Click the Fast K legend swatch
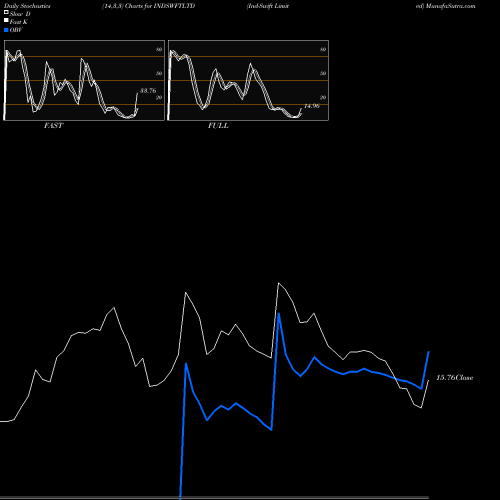Screen dimensions: 500x500 tap(6, 21)
